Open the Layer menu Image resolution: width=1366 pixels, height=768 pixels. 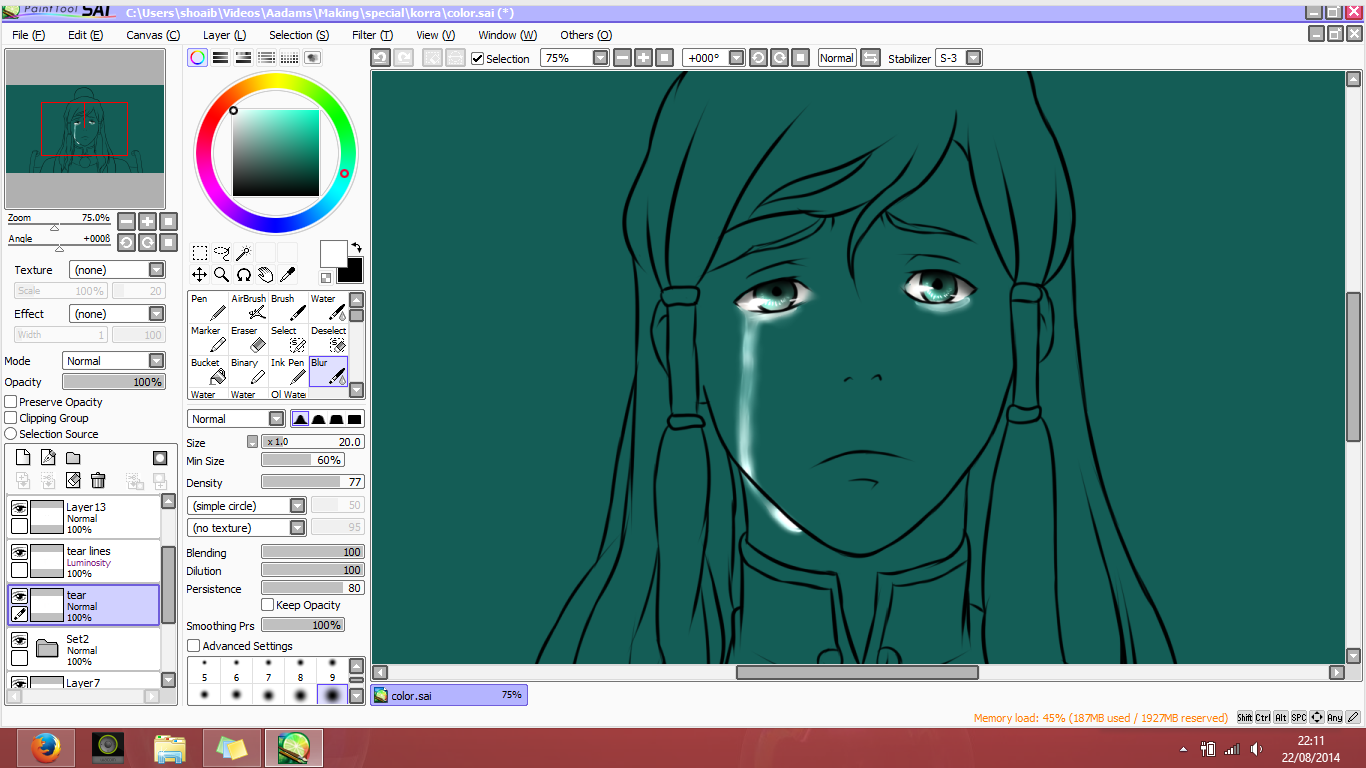[x=224, y=35]
